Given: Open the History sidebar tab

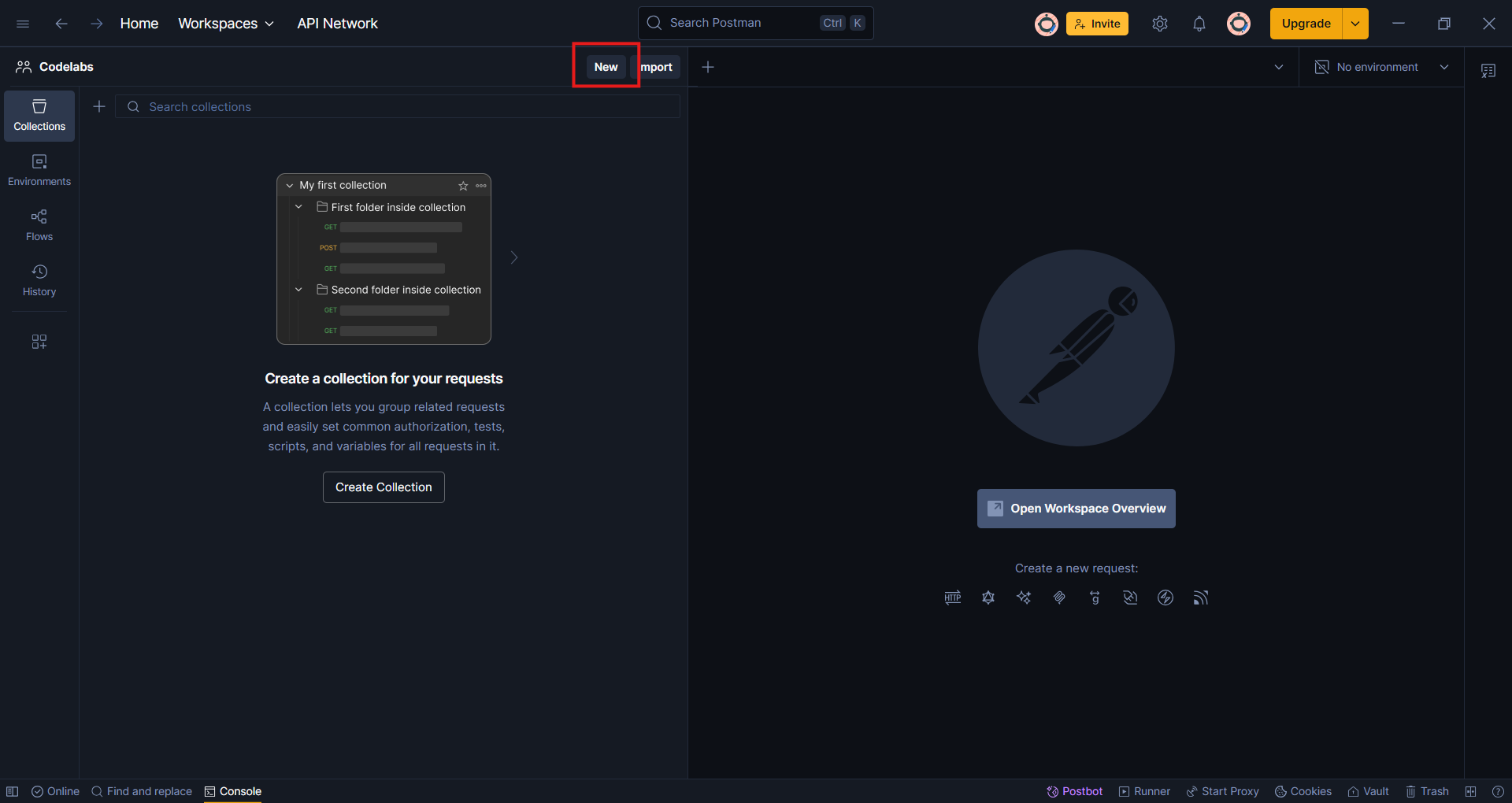Looking at the screenshot, I should pos(39,279).
